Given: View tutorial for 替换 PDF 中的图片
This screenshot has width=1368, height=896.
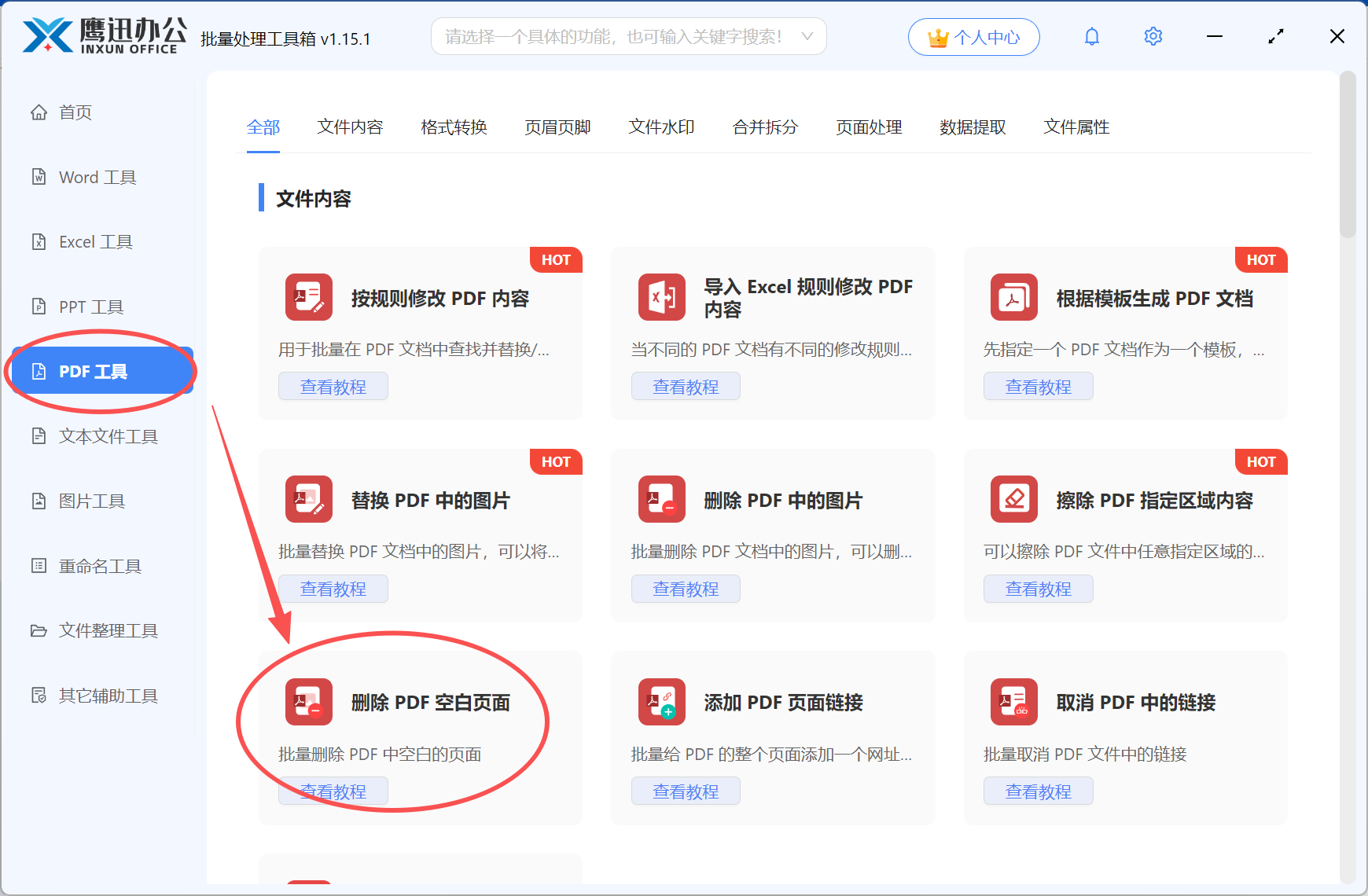Looking at the screenshot, I should point(333,589).
